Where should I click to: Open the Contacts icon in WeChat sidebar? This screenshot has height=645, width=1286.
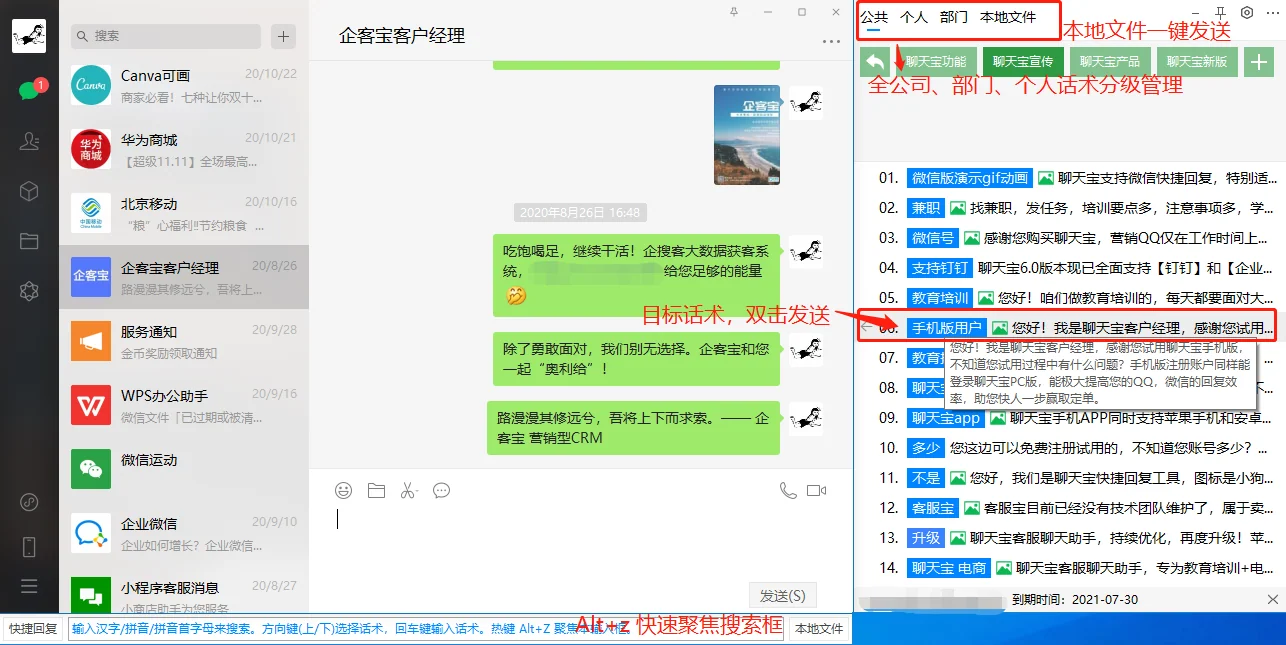point(29,141)
